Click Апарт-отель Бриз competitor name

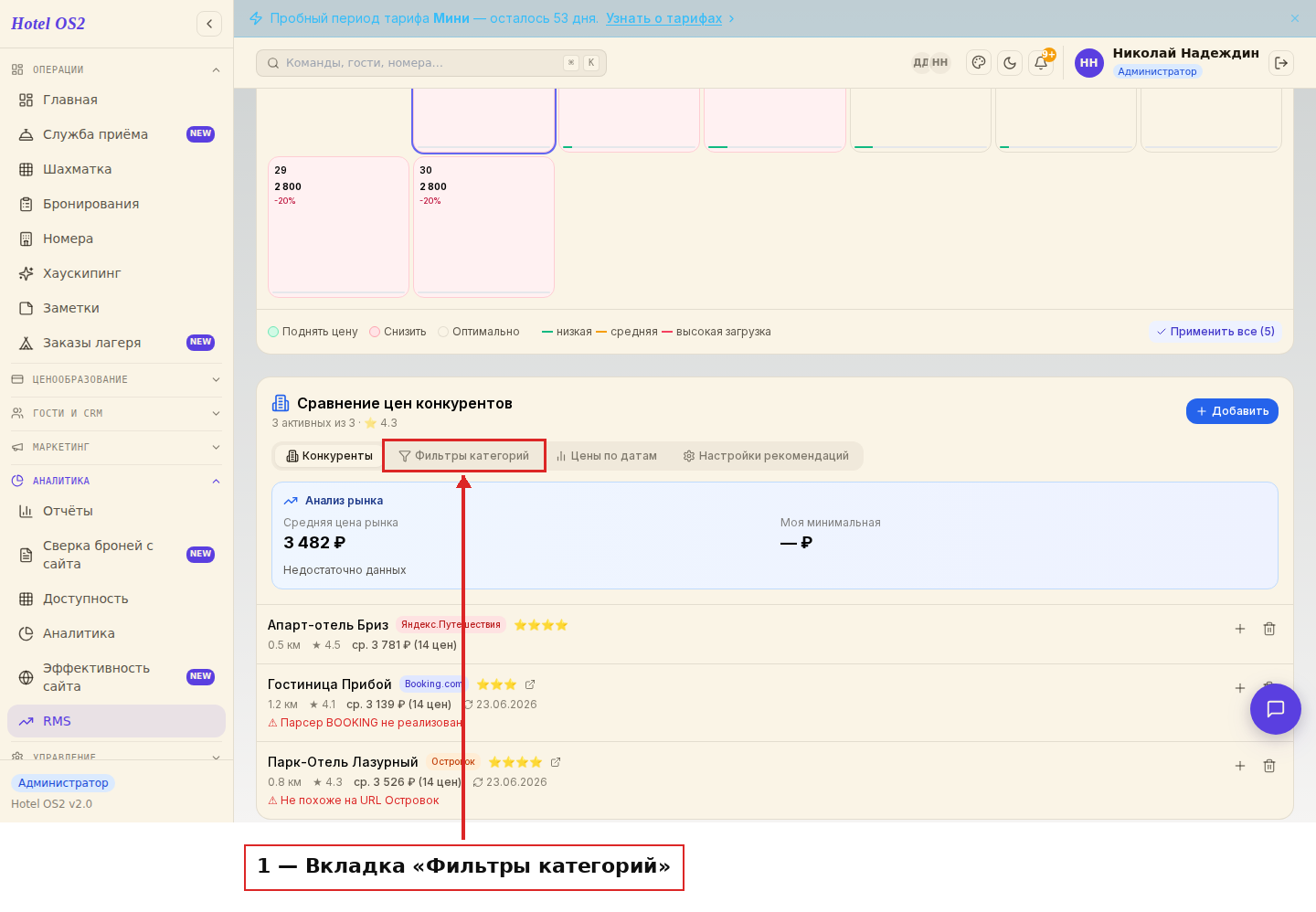328,625
